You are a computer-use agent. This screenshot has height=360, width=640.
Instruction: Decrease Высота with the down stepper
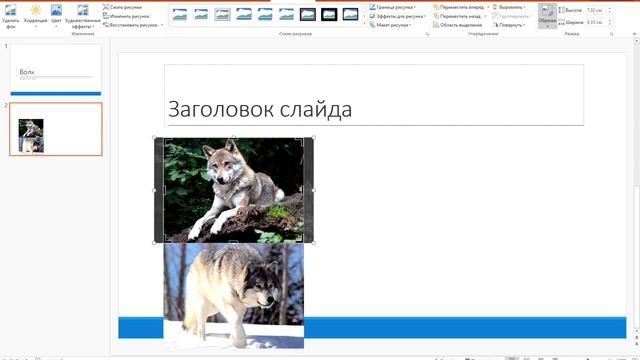[610, 12]
